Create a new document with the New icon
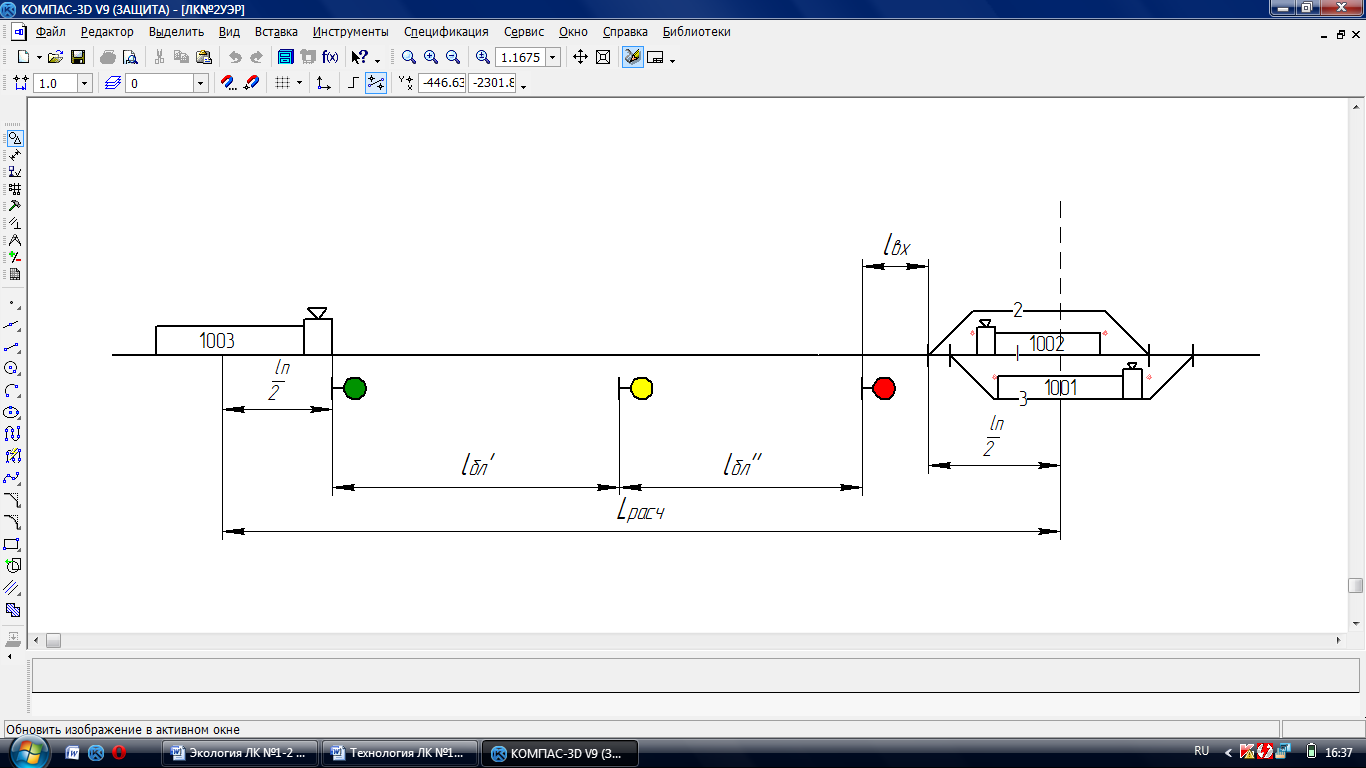The image size is (1366, 768). (23, 58)
